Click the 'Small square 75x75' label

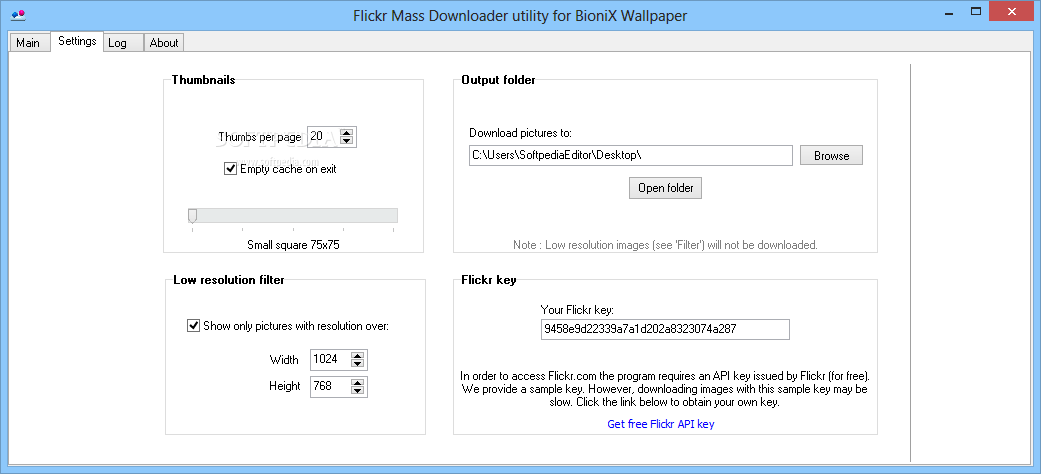(293, 245)
